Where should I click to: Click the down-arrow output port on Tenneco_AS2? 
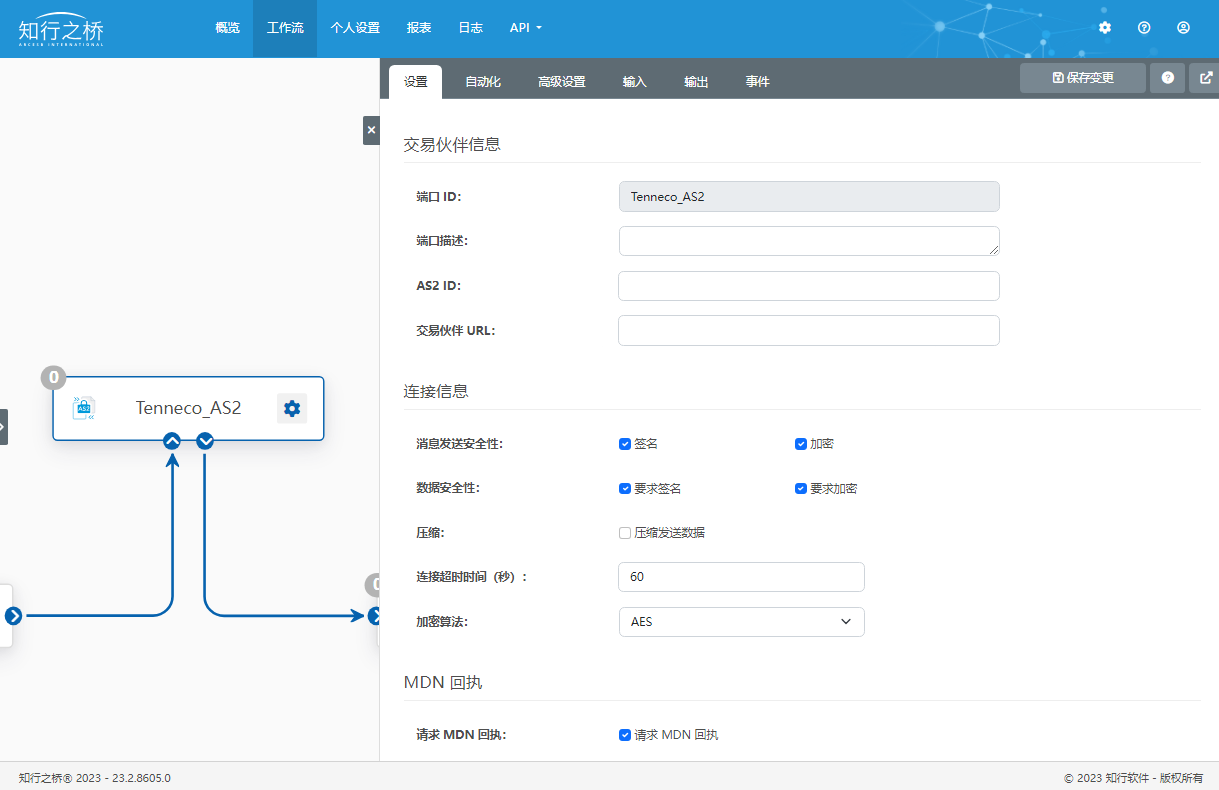pyautogui.click(x=205, y=440)
